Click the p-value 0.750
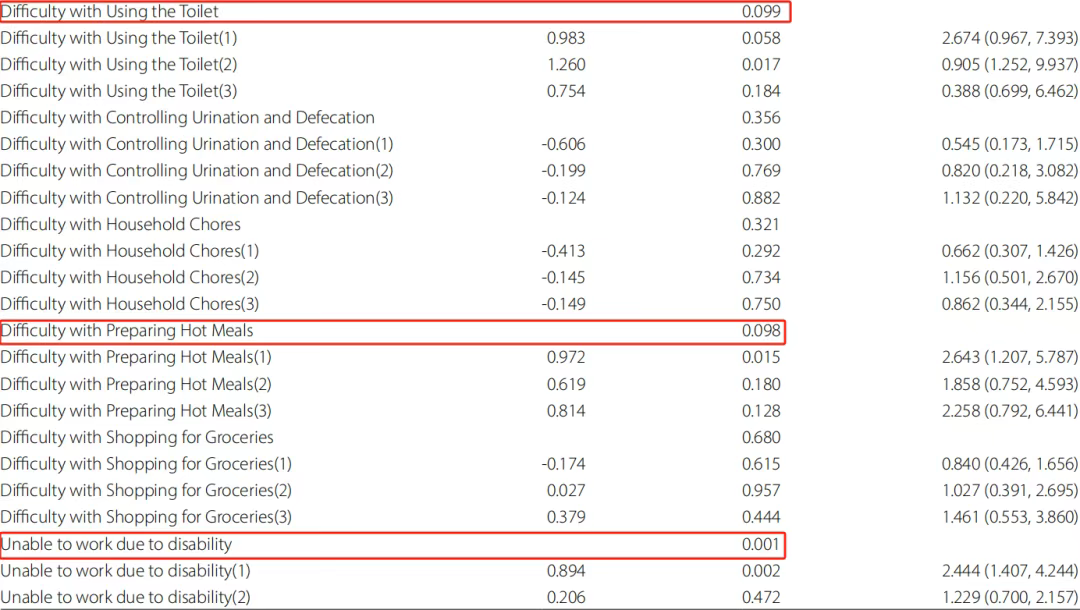The height and width of the screenshot is (610, 1080). 761,304
